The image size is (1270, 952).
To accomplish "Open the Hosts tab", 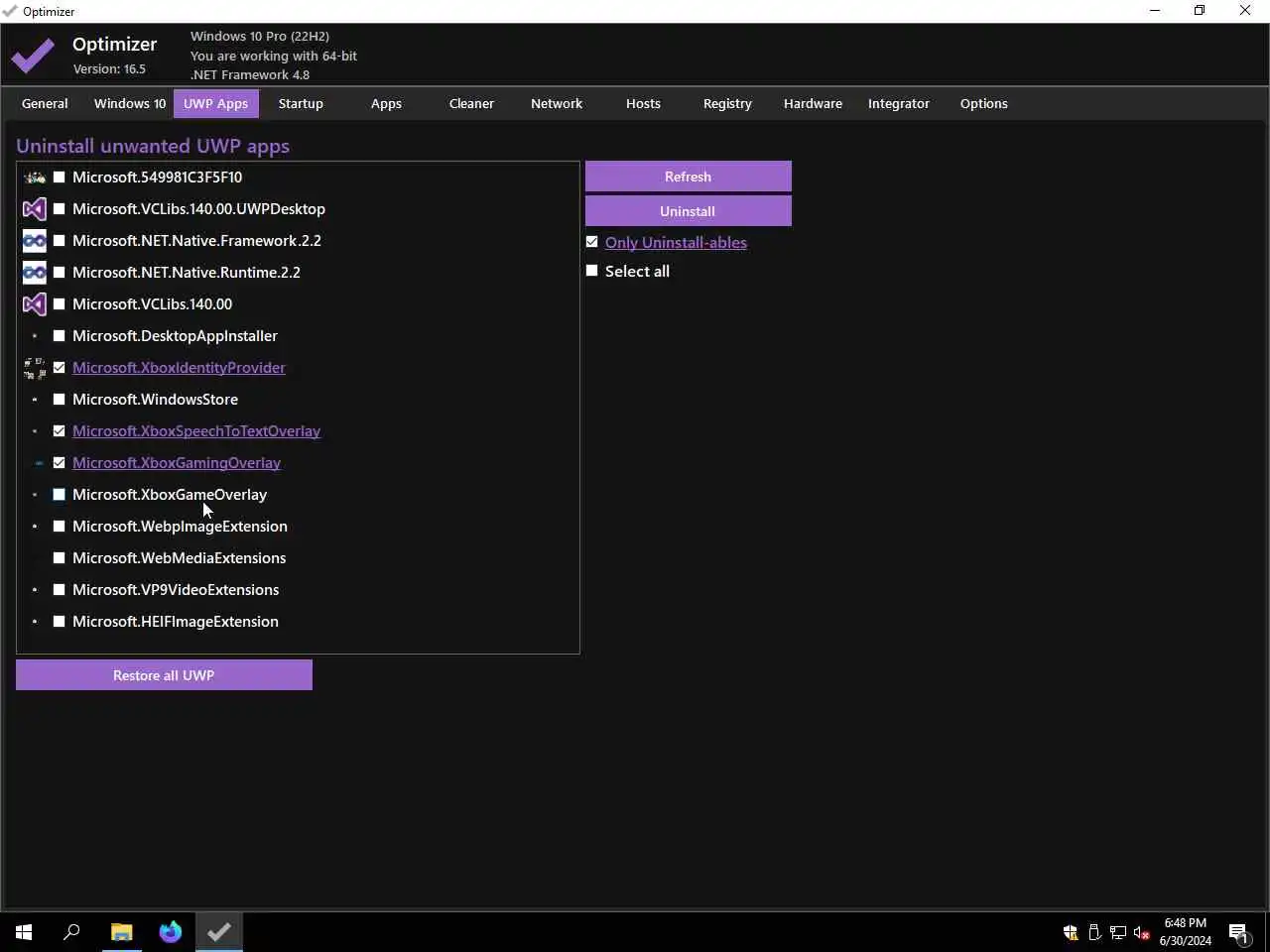I will pos(643,104).
